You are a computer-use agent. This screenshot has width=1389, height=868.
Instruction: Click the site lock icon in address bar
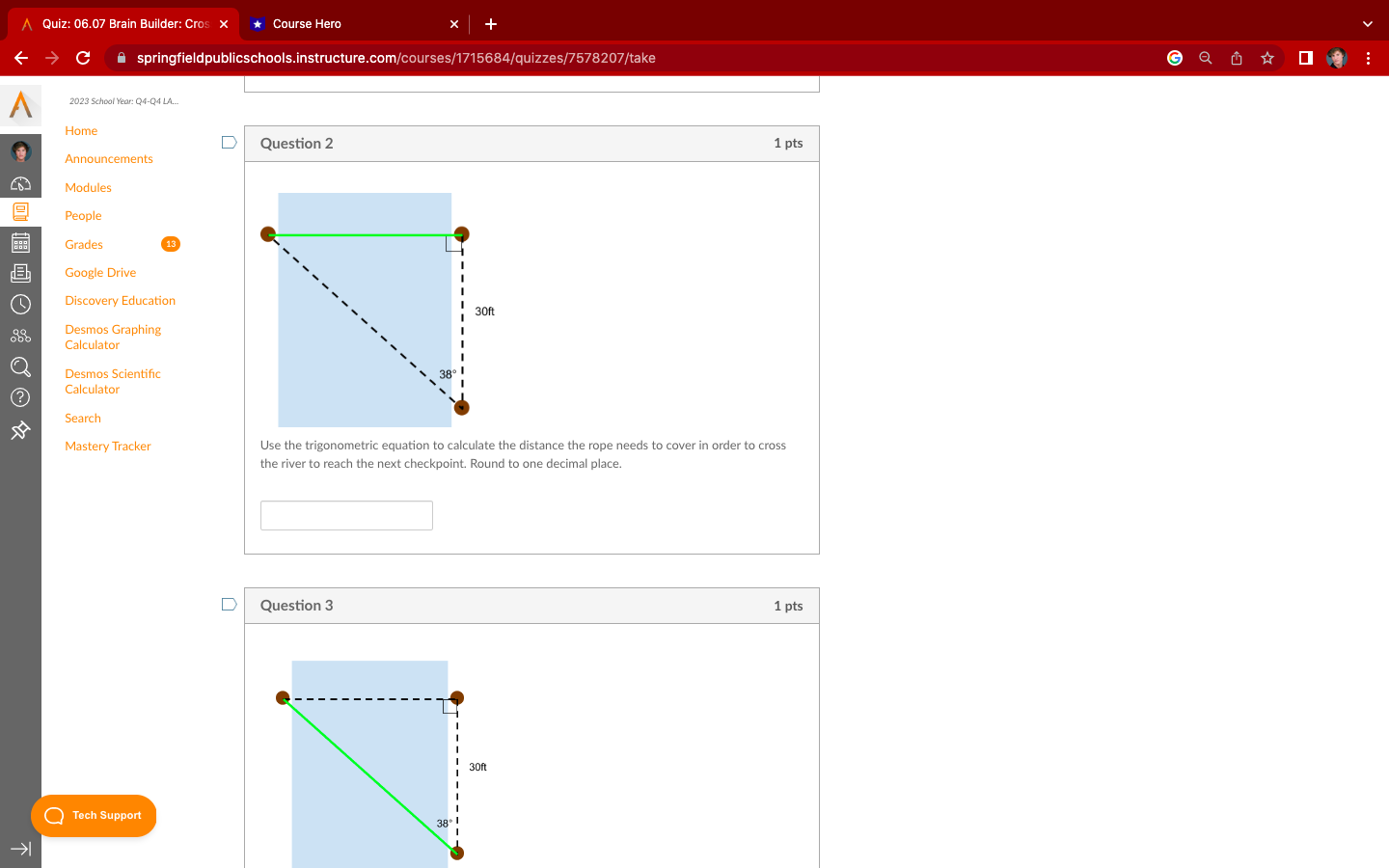coord(121,58)
